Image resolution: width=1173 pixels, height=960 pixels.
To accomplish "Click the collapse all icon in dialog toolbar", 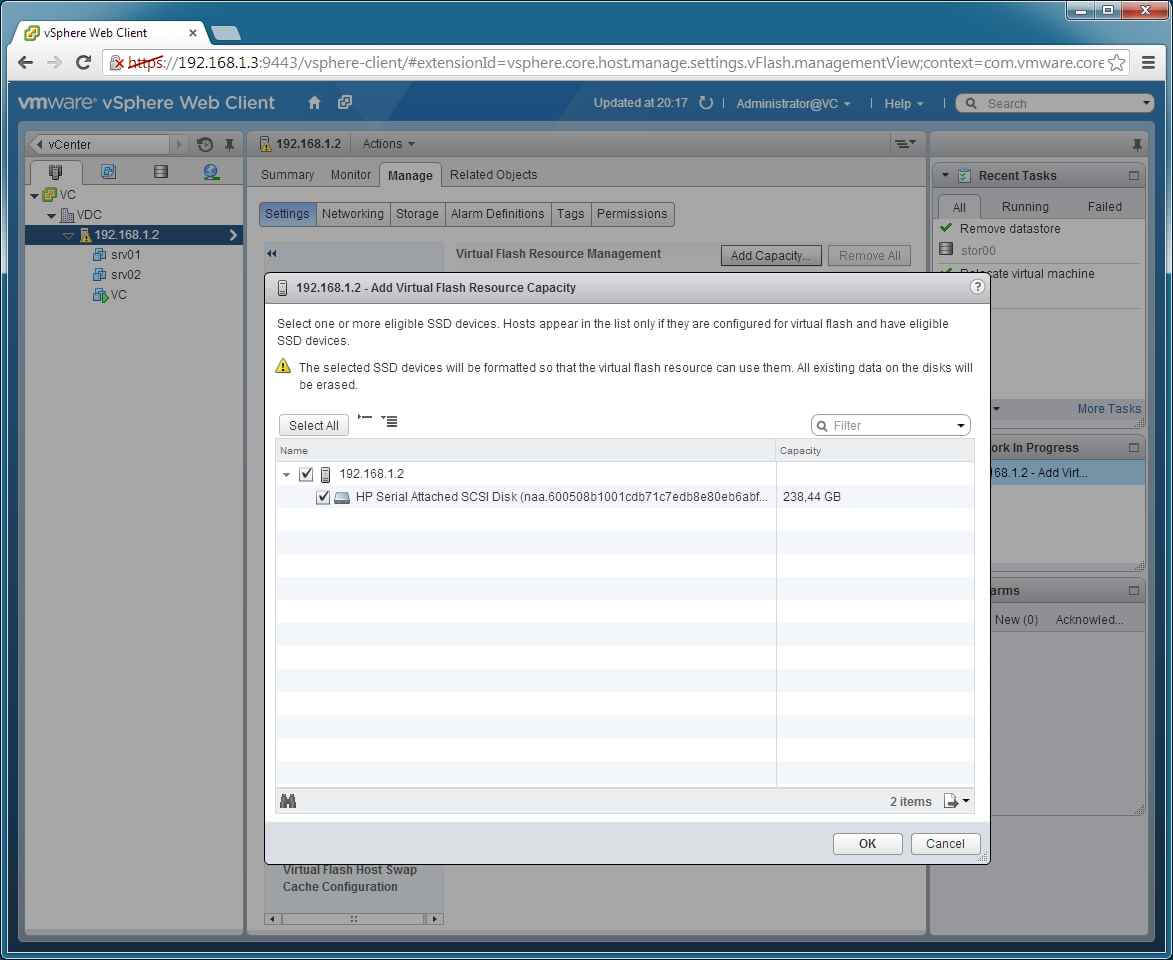I will click(x=365, y=418).
